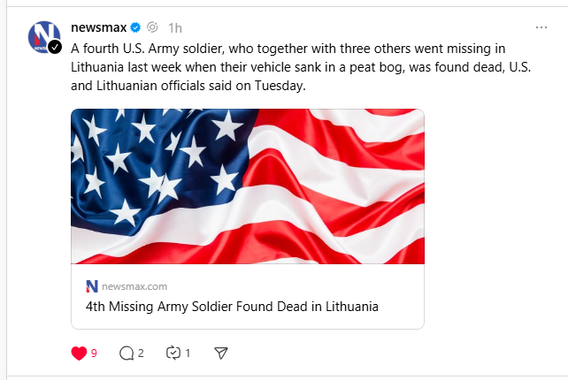Open replies via the comment bubble icon
The width and height of the screenshot is (568, 380).
pos(126,353)
